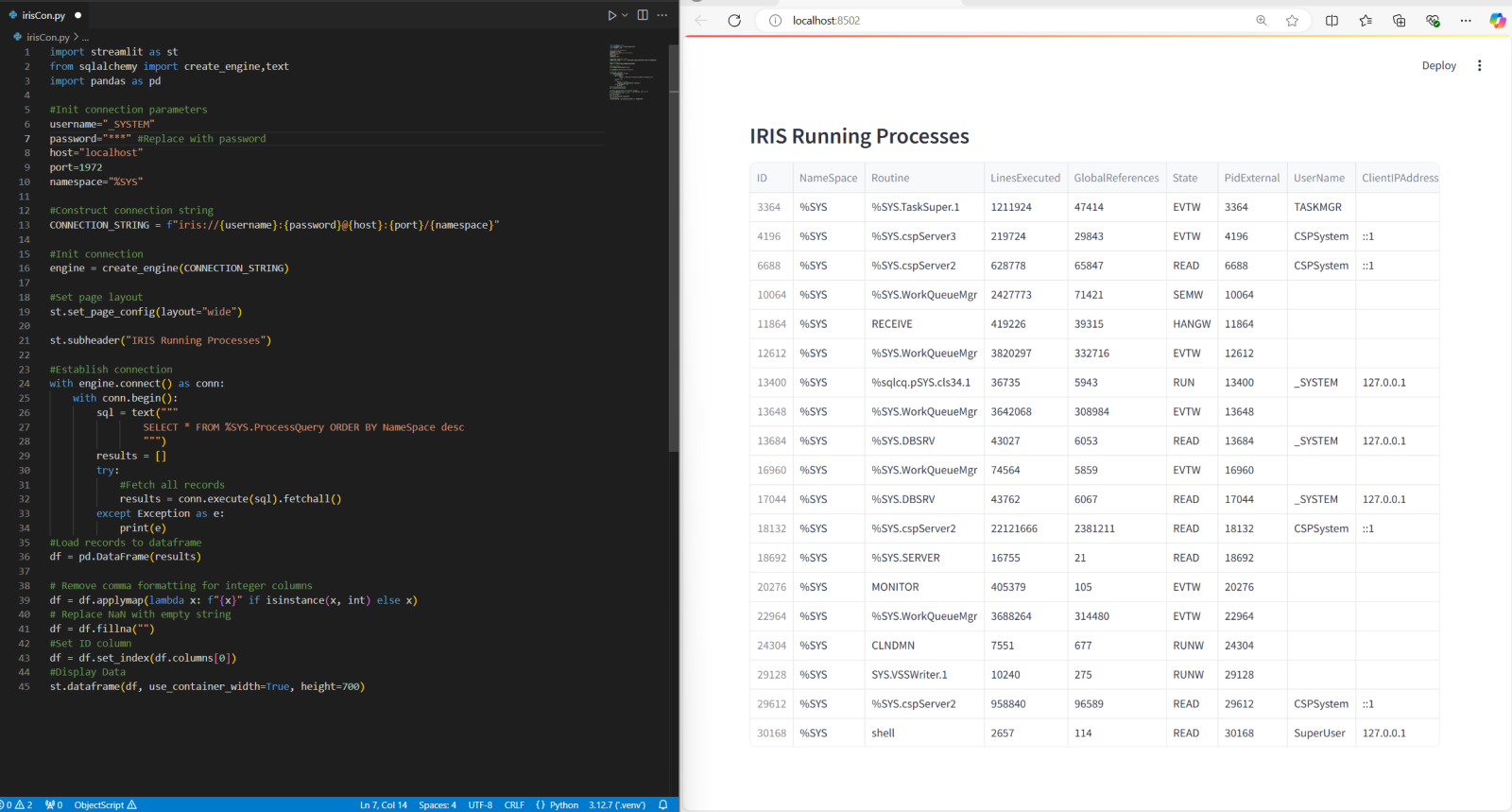The image size is (1512, 812).
Task: Sort by the ClientIPAddress column header
Action: click(1398, 178)
